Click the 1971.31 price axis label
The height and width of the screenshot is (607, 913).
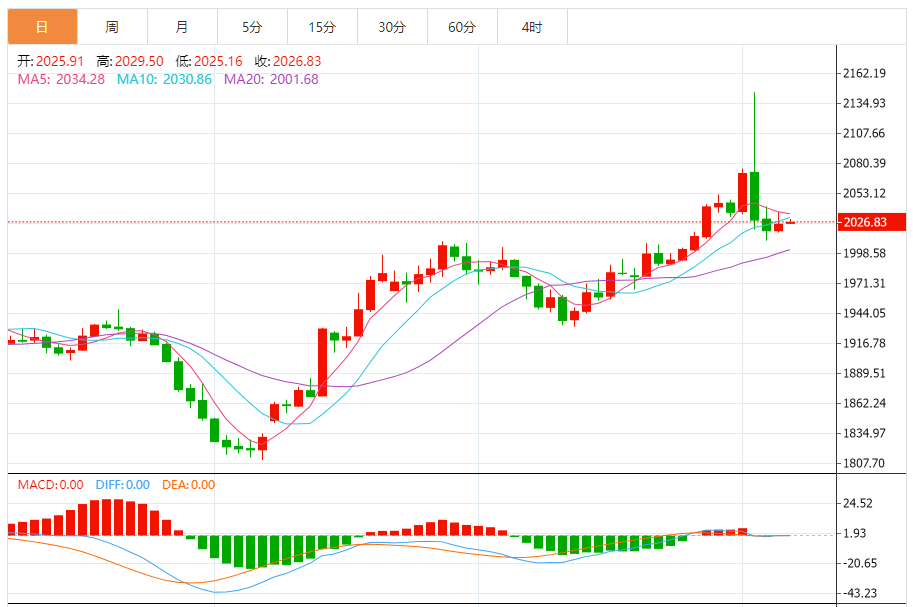pyautogui.click(x=864, y=283)
